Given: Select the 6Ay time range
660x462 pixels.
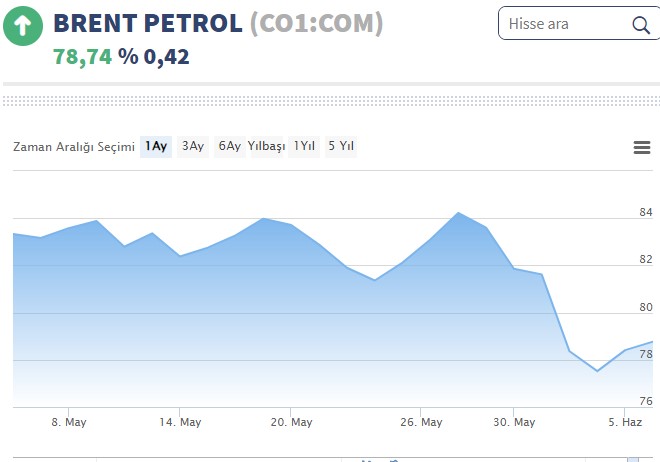Looking at the screenshot, I should [x=229, y=147].
